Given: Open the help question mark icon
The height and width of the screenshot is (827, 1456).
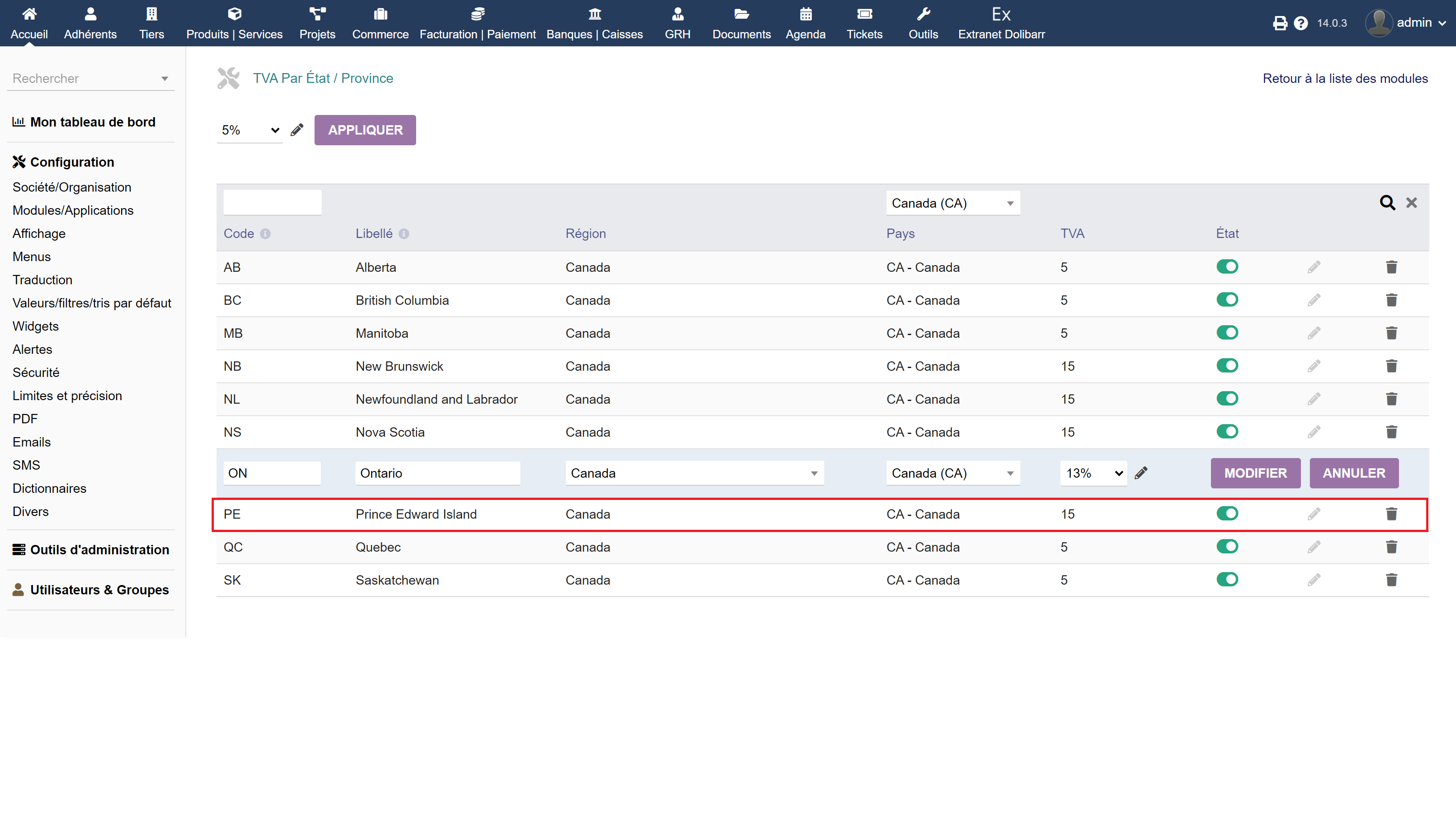Looking at the screenshot, I should (x=1301, y=23).
